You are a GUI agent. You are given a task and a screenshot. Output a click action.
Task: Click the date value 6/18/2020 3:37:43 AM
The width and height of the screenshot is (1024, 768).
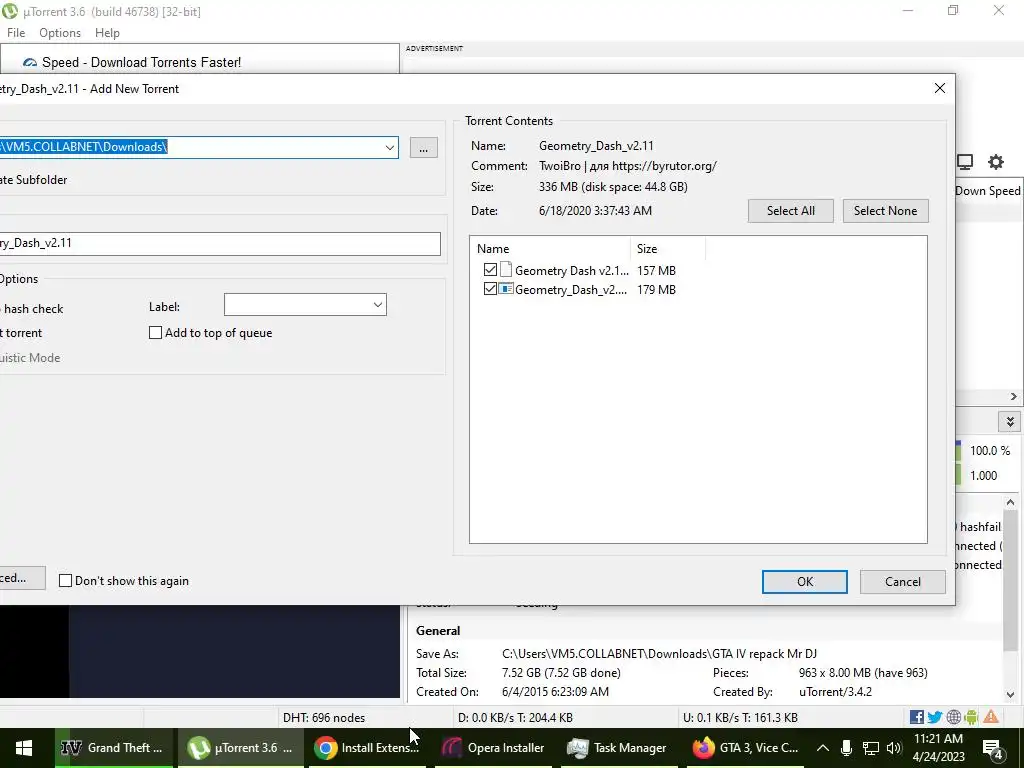(595, 211)
